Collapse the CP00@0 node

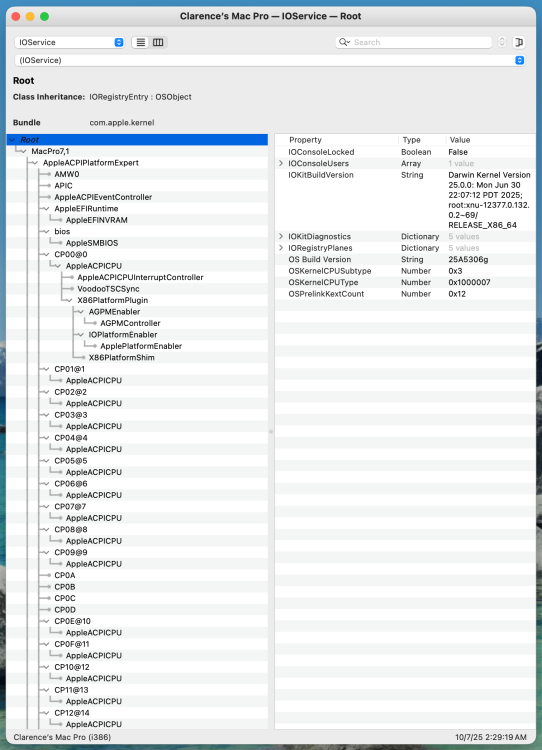[47, 254]
